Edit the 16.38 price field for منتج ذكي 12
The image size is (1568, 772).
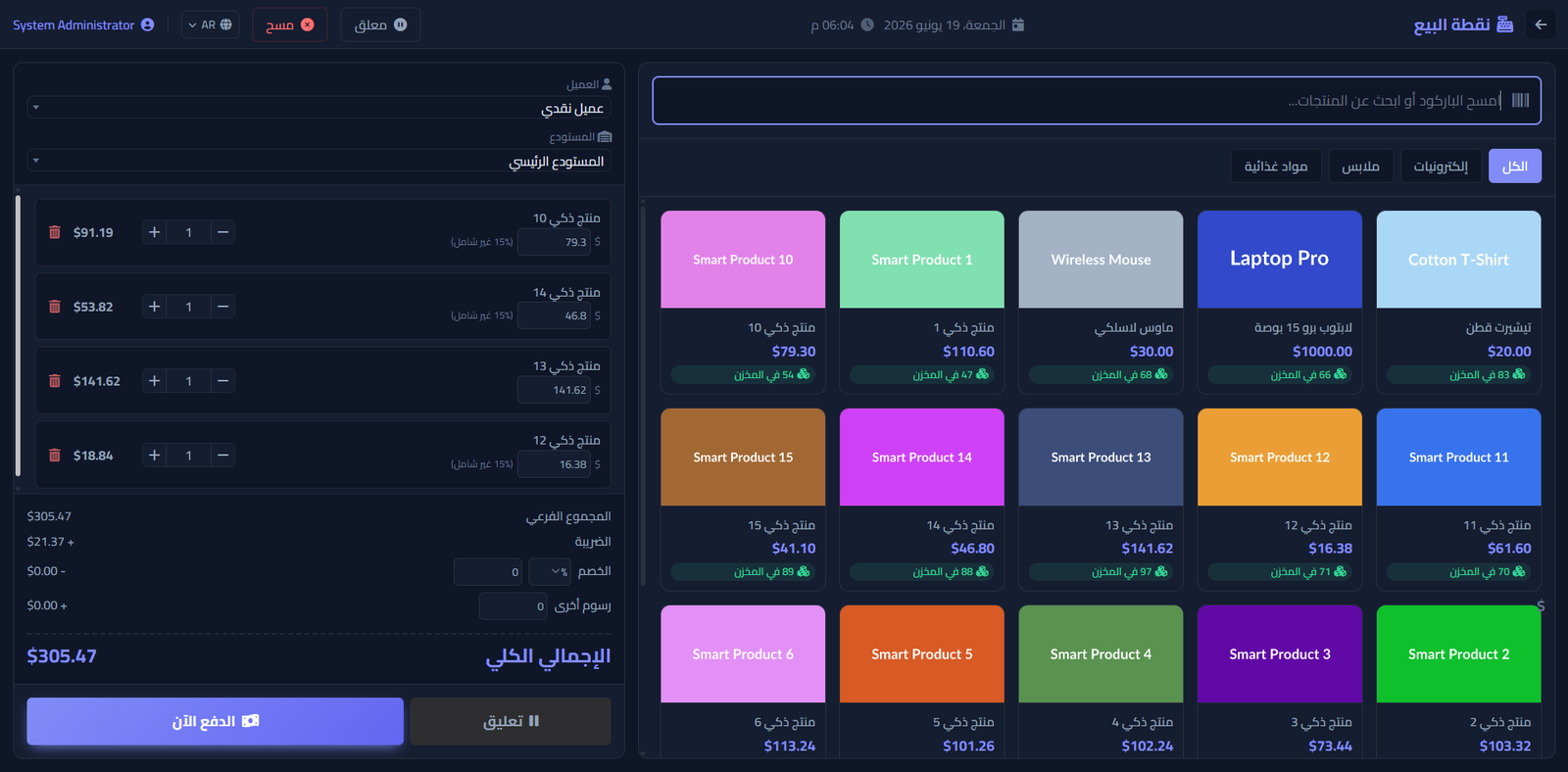[554, 464]
